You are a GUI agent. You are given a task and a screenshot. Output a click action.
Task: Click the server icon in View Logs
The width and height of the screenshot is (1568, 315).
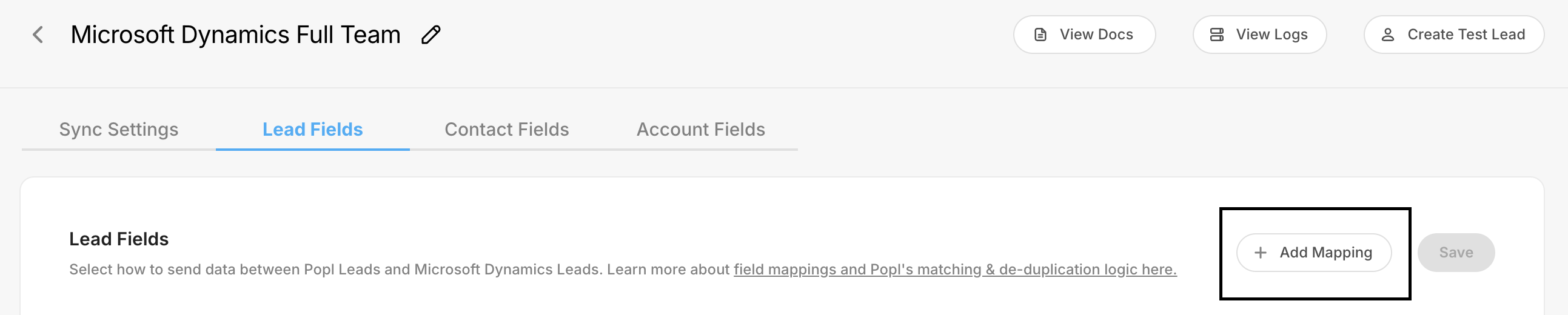pos(1216,35)
